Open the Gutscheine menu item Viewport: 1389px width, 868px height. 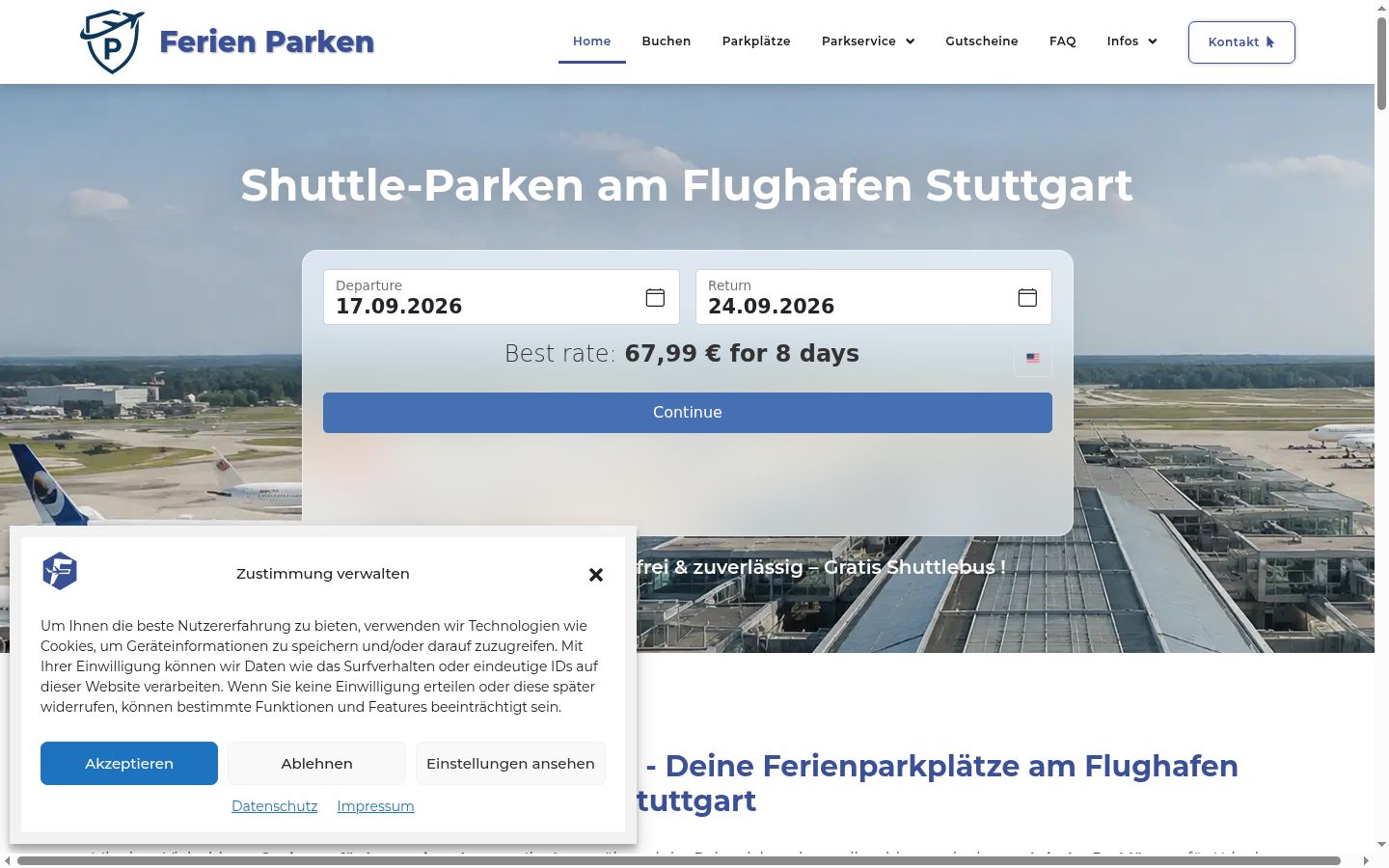pos(982,41)
